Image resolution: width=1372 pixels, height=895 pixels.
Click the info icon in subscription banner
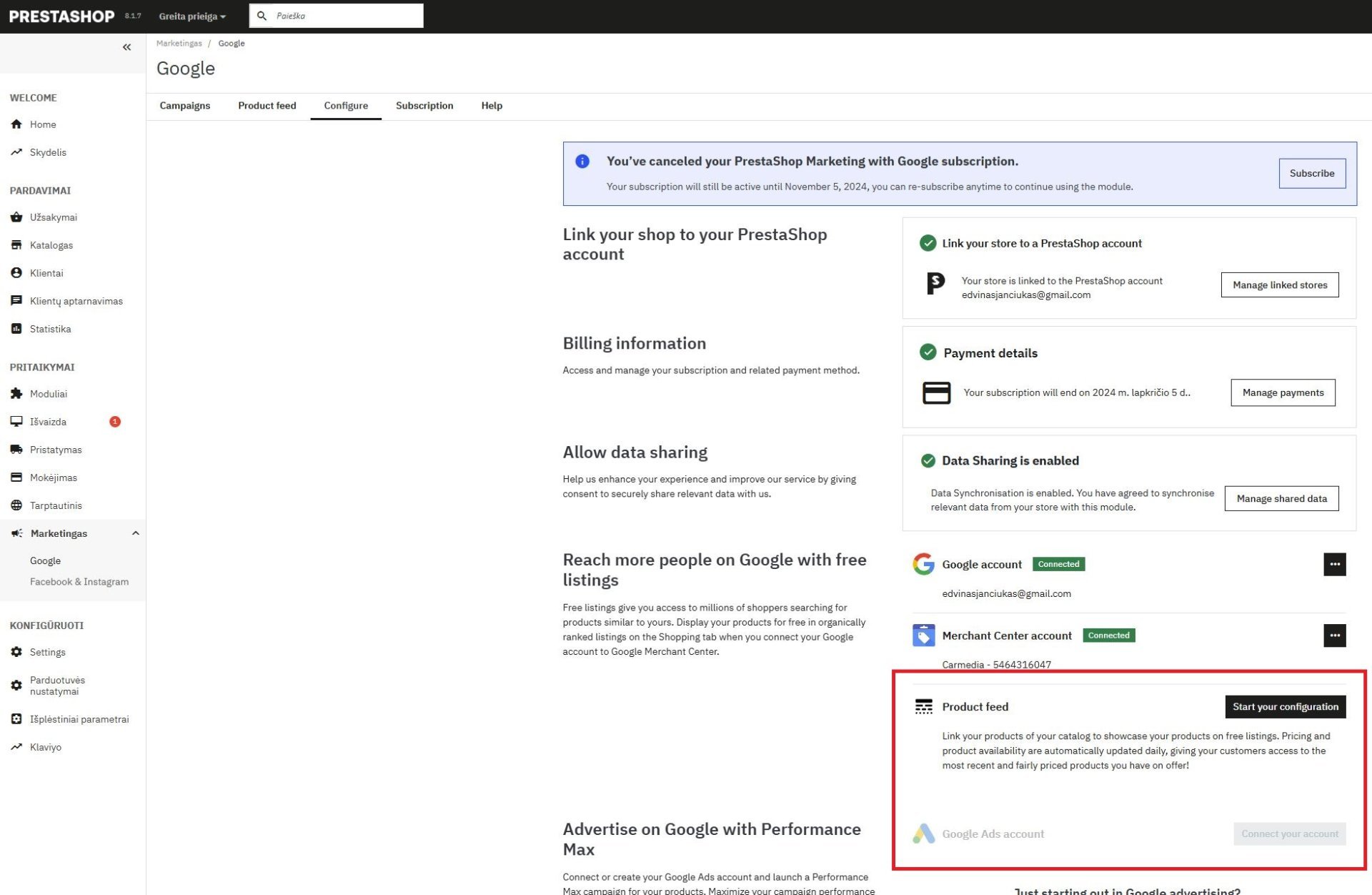(582, 162)
